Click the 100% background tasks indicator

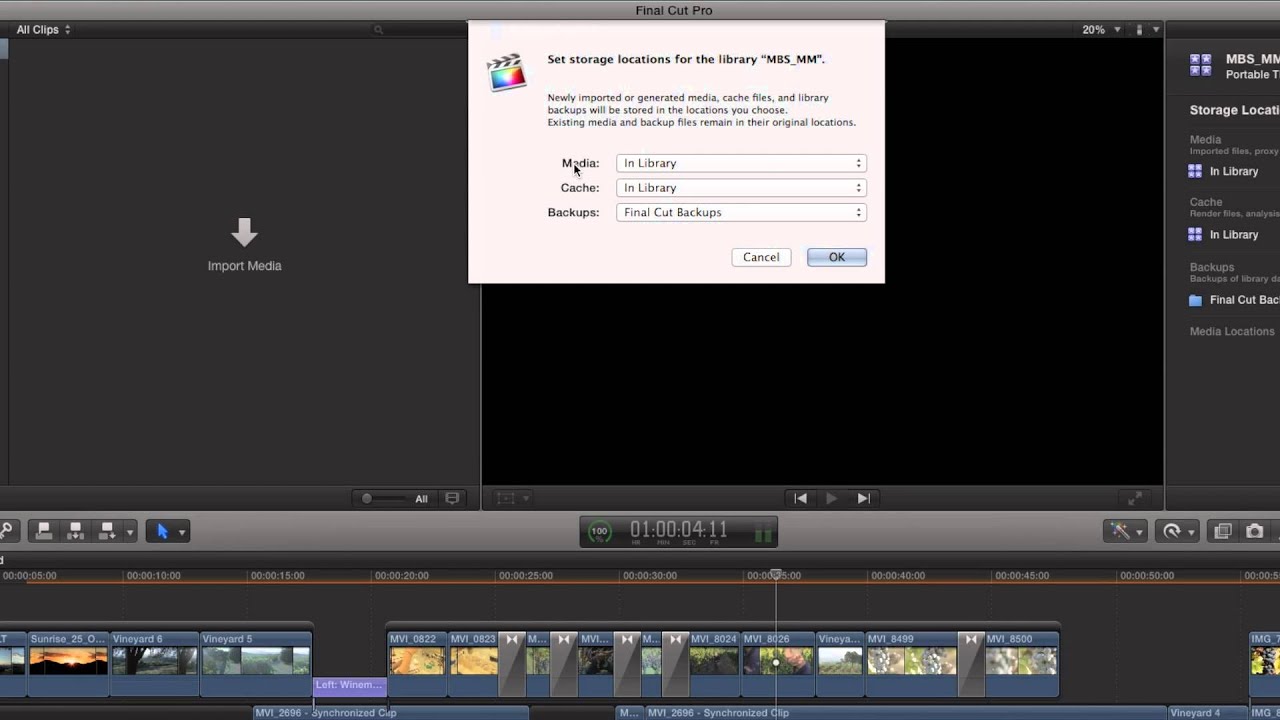599,532
